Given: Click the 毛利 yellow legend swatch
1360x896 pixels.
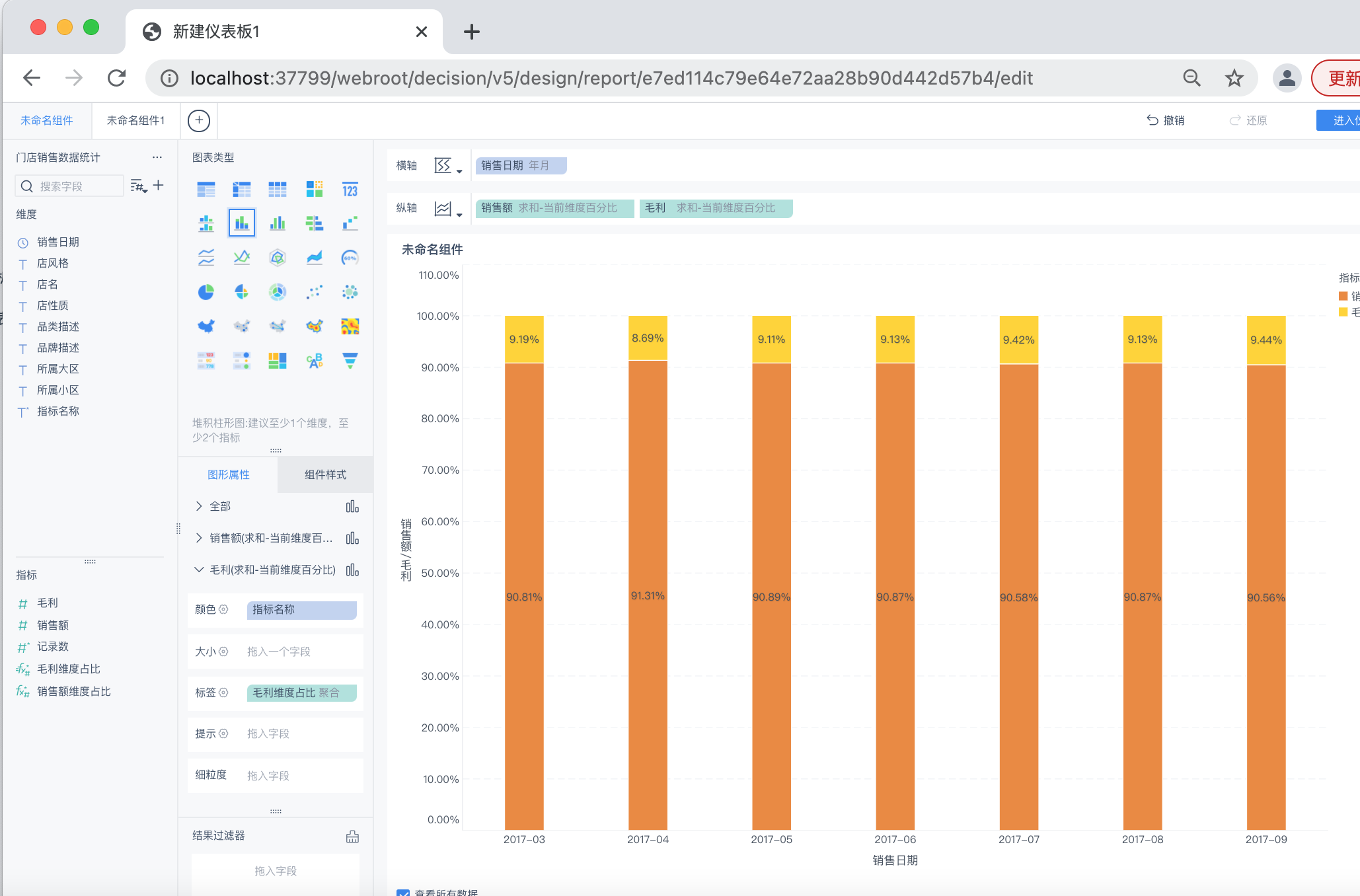Looking at the screenshot, I should pos(1343,312).
